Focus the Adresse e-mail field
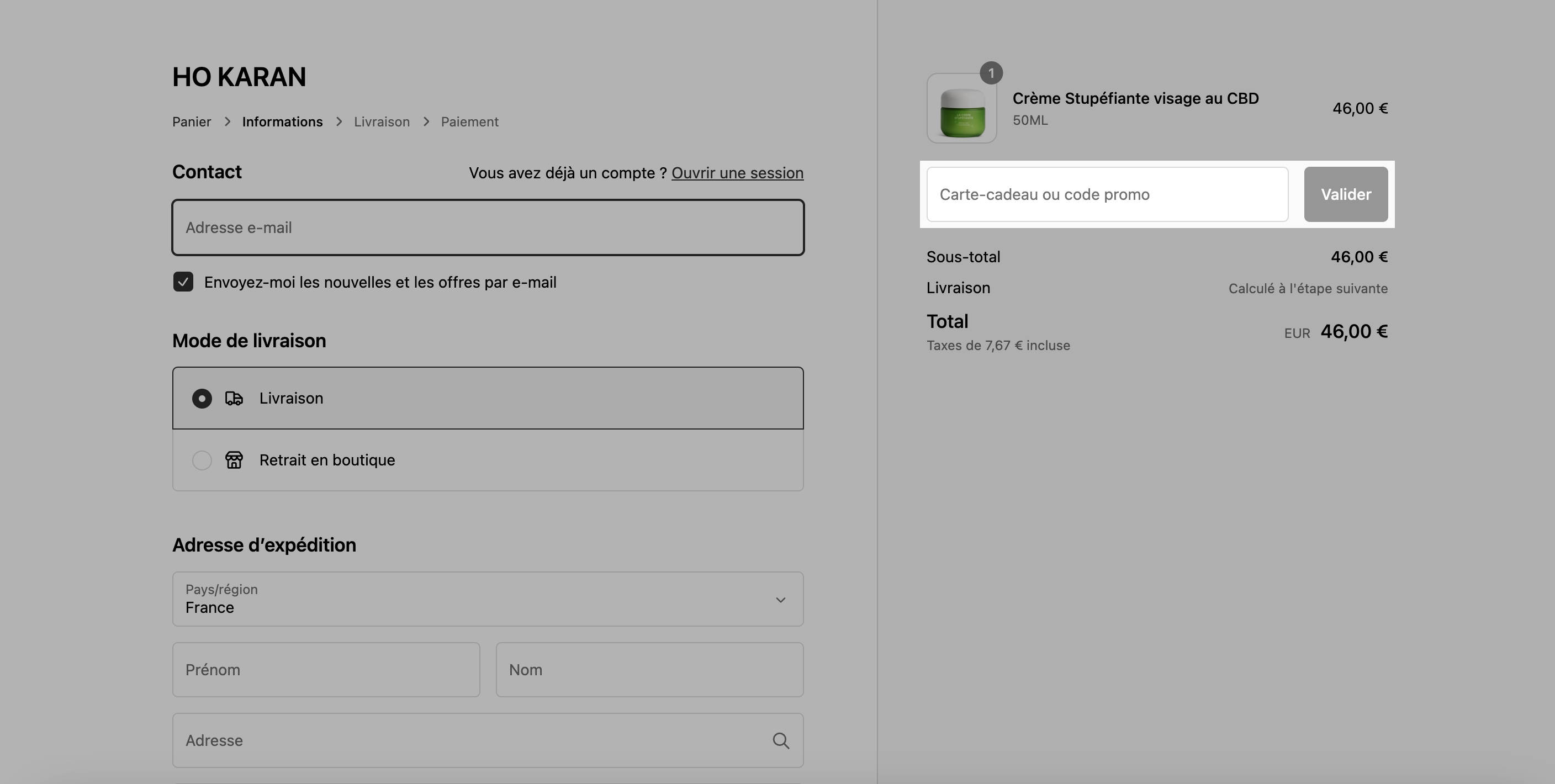The height and width of the screenshot is (784, 1555). tap(488, 227)
